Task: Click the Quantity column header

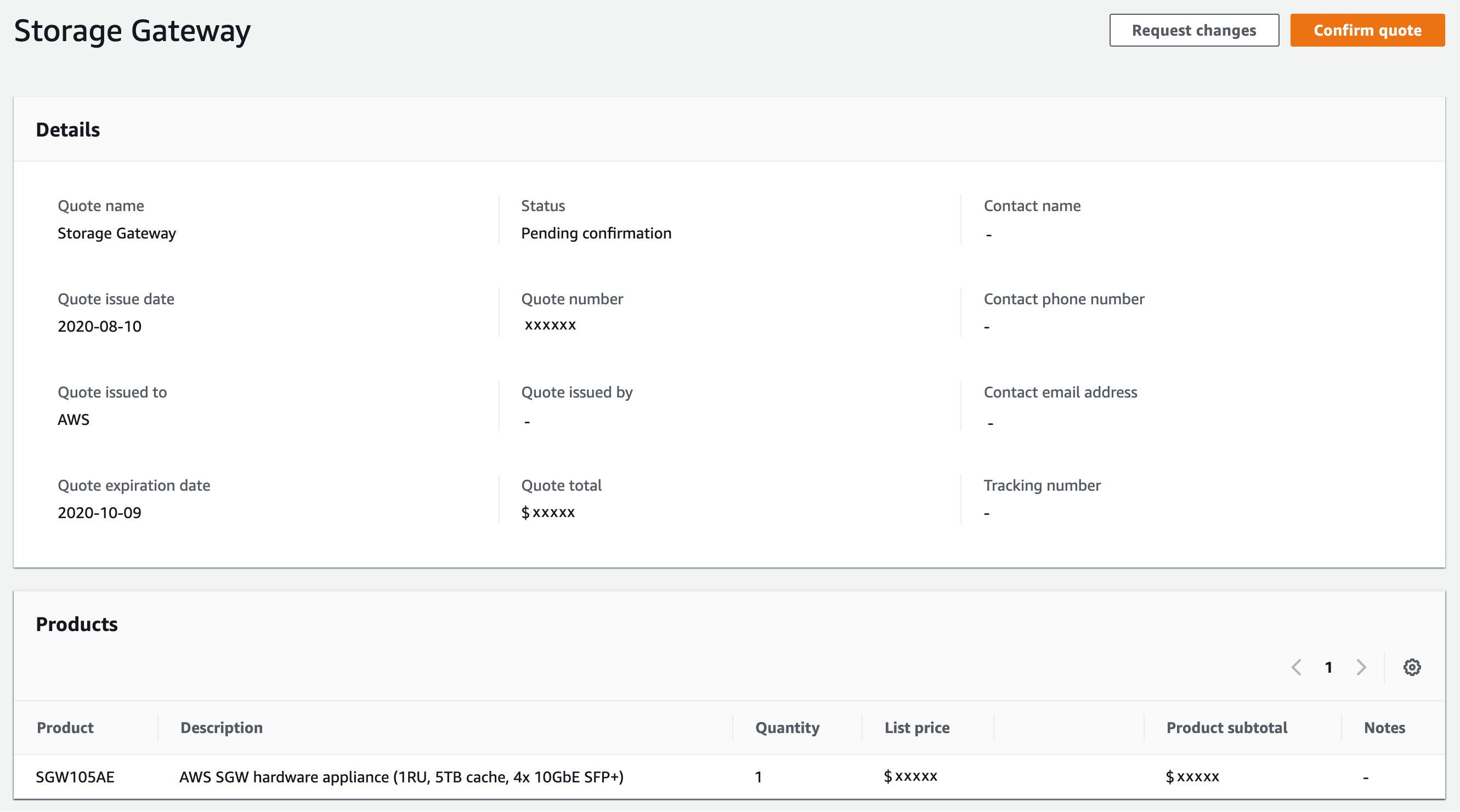Action: (787, 728)
